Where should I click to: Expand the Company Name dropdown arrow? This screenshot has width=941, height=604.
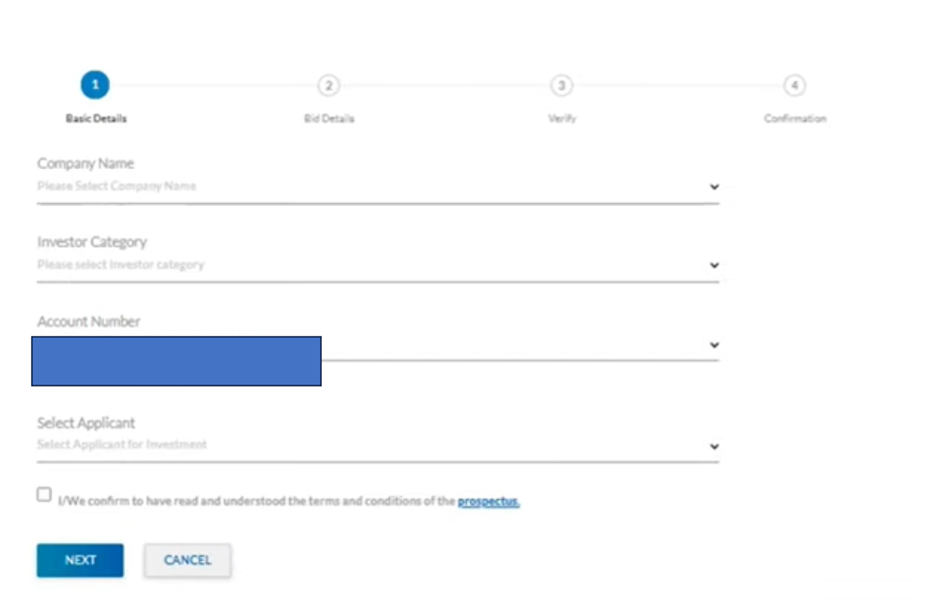(x=714, y=187)
